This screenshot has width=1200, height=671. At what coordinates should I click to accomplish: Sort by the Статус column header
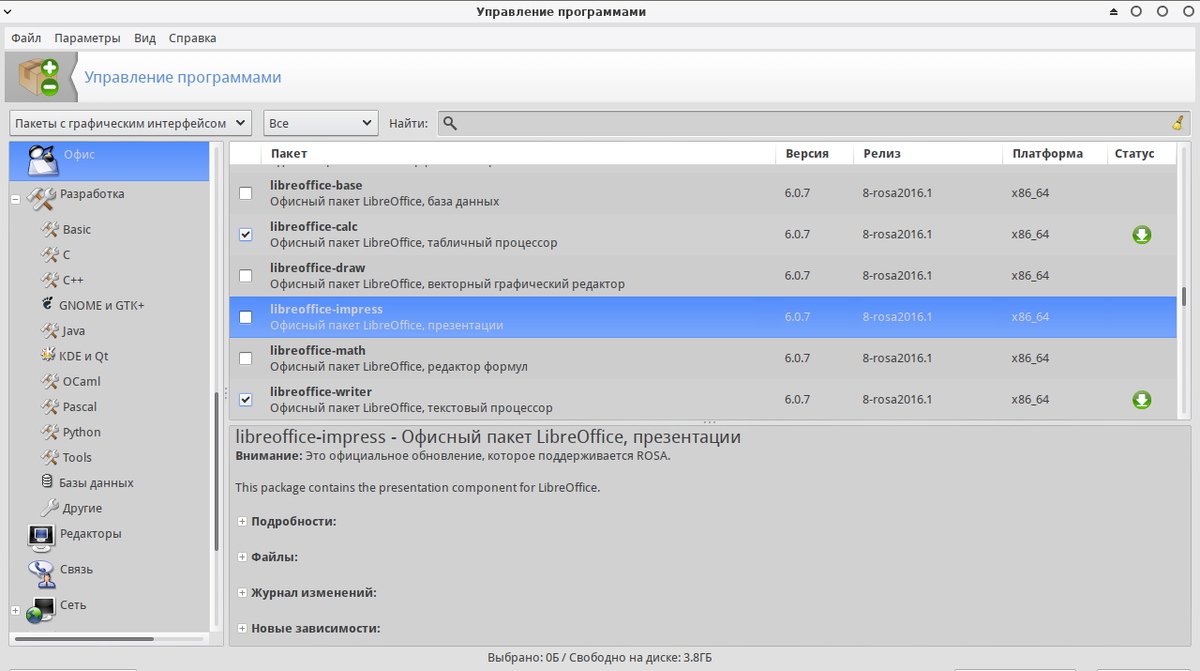click(1141, 154)
